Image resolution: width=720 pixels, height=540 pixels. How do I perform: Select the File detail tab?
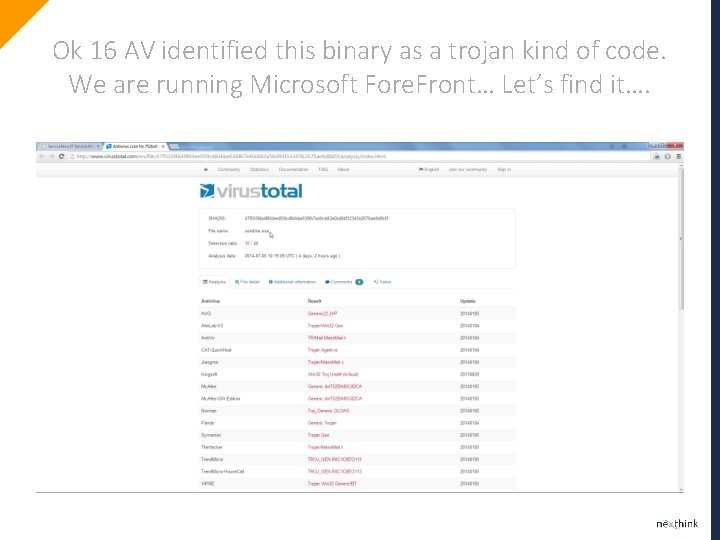coord(247,282)
